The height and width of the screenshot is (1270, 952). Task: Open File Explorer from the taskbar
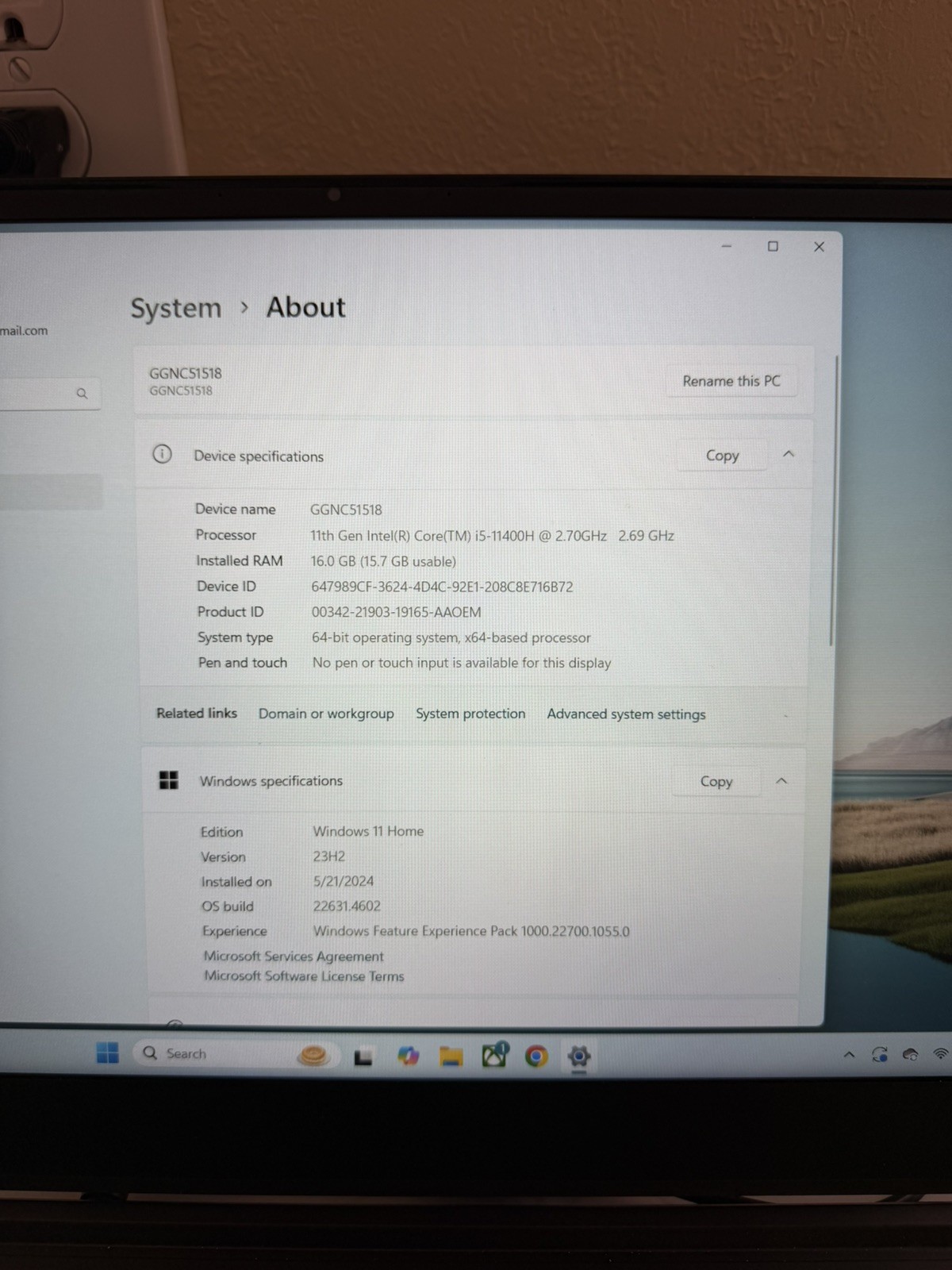tap(451, 1056)
